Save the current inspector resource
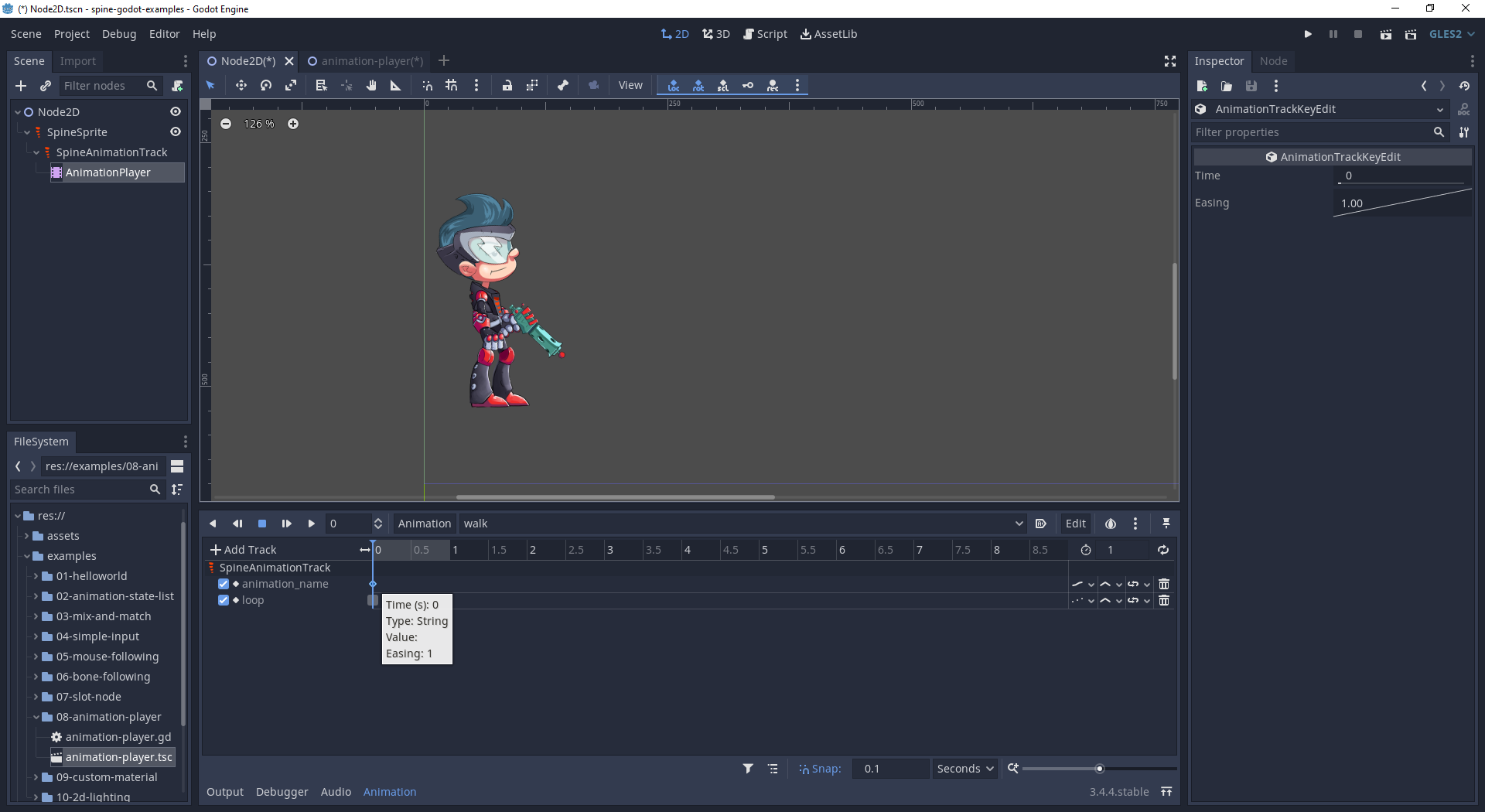Screen dimensions: 1485x812 click(x=1251, y=86)
